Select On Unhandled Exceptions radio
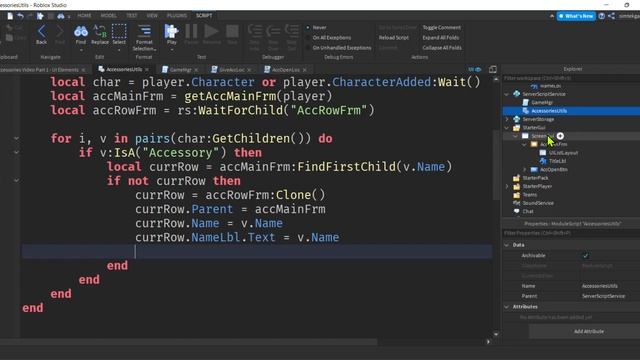This screenshot has width=640, height=360. coord(308,48)
